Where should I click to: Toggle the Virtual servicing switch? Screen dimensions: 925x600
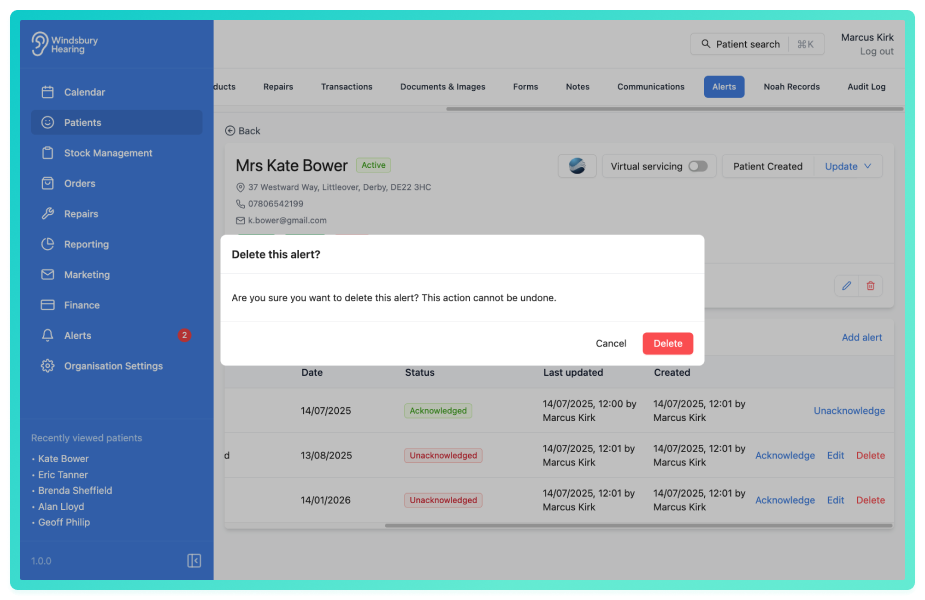coord(698,166)
